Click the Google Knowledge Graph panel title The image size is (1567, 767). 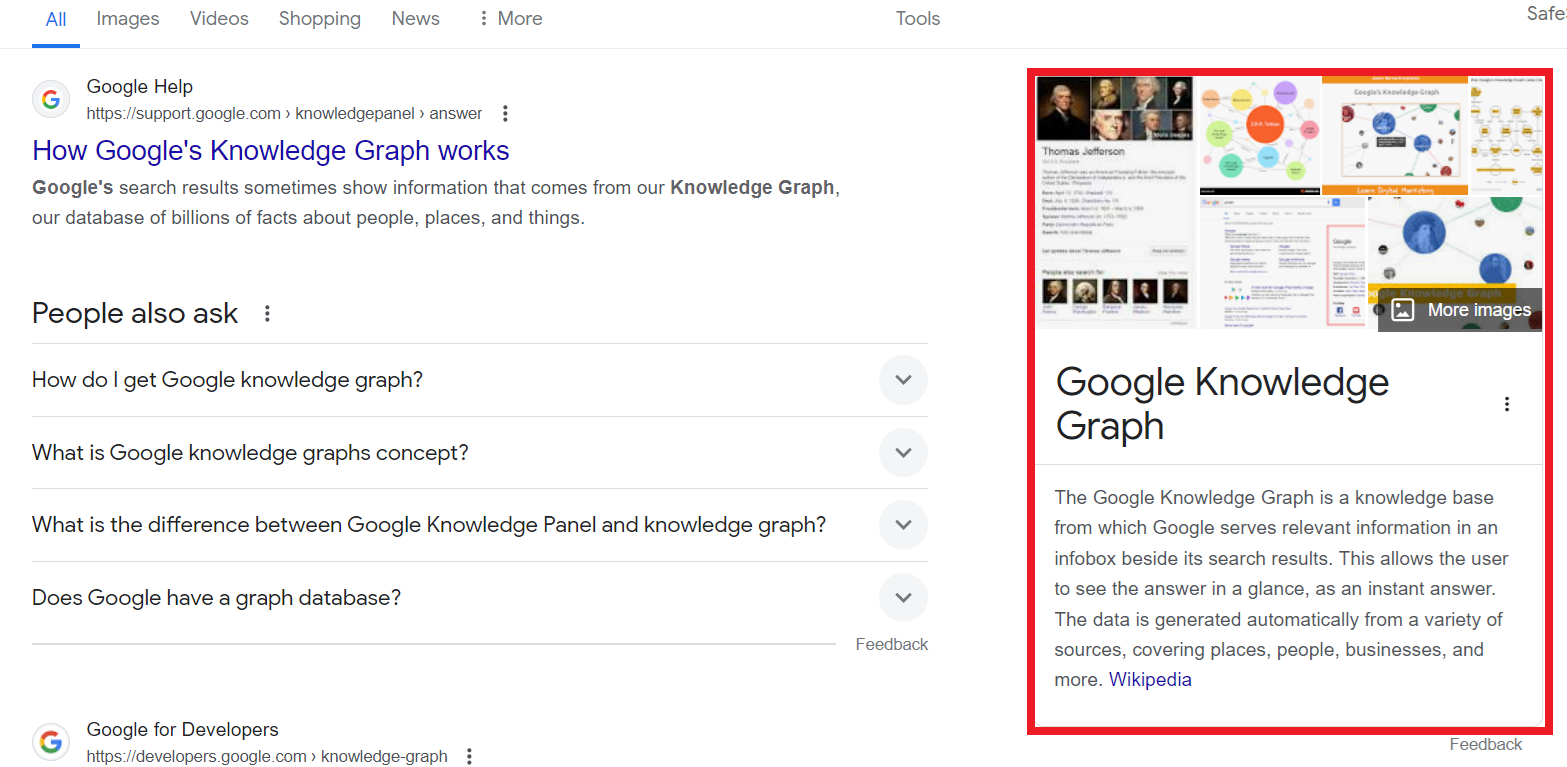click(1222, 404)
